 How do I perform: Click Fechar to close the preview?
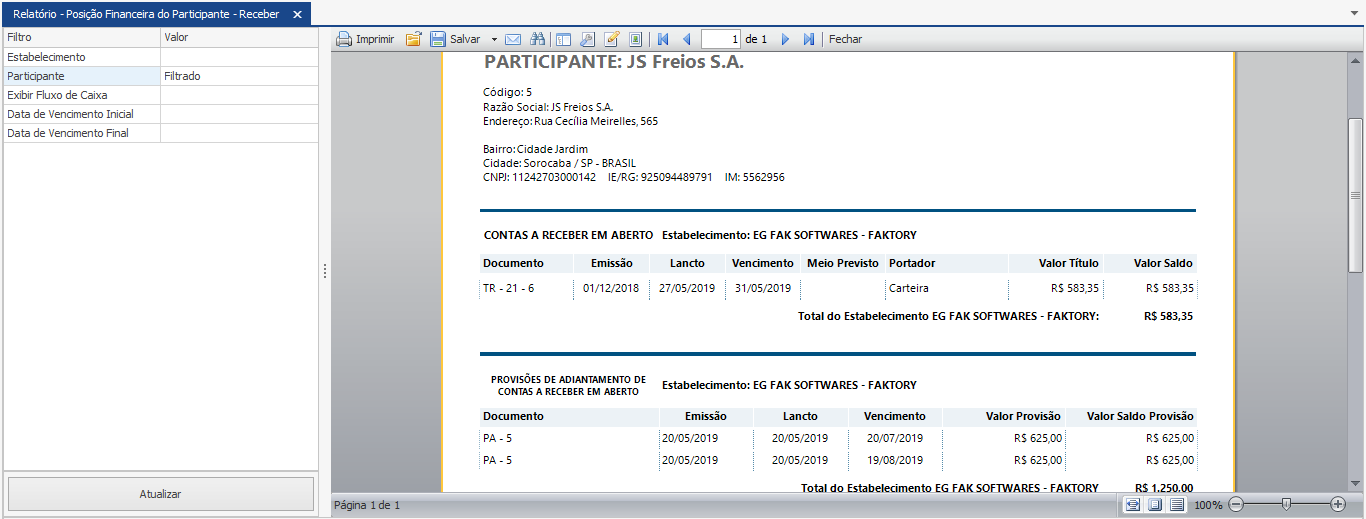click(x=845, y=39)
